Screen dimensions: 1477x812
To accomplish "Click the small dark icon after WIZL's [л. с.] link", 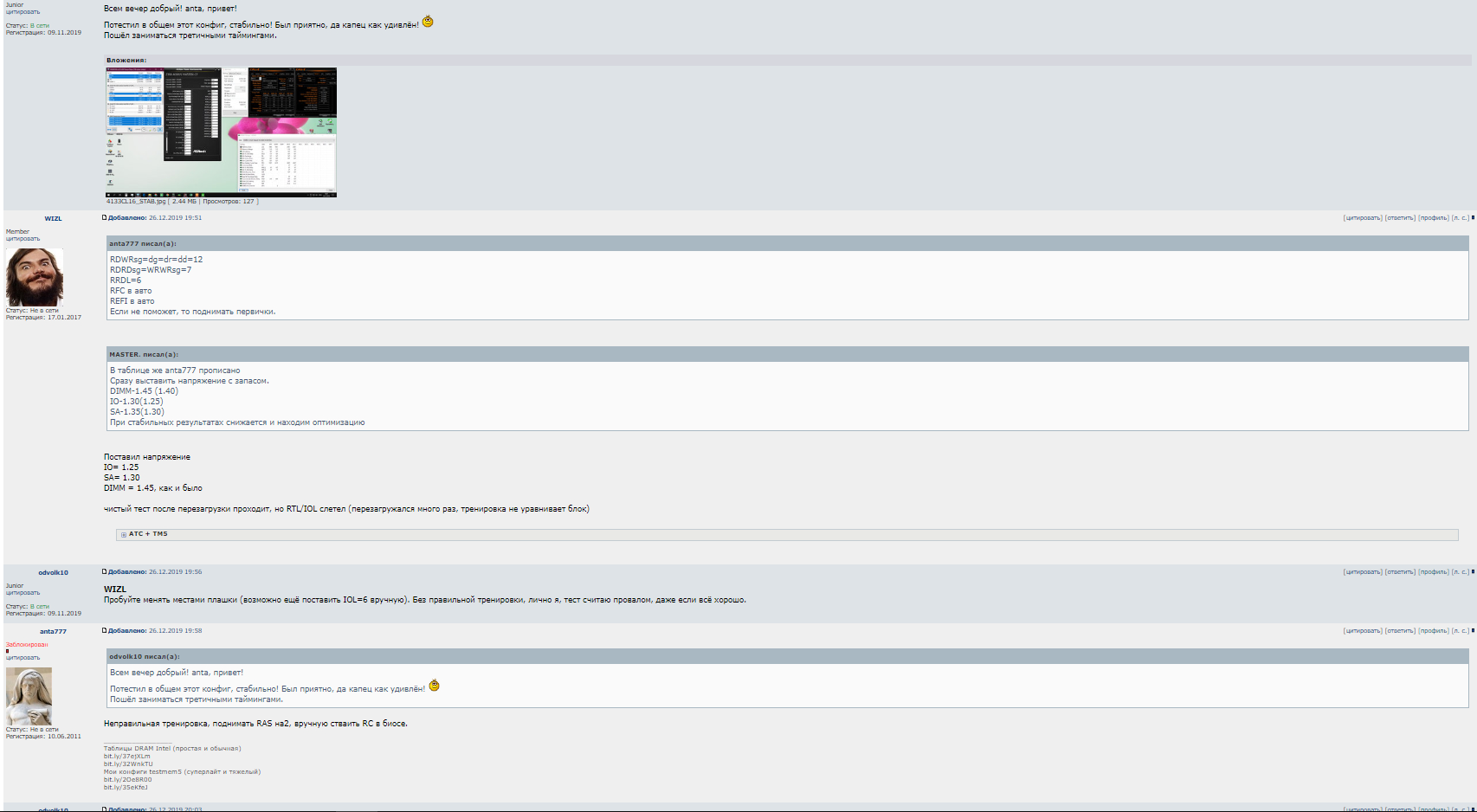I will pyautogui.click(x=1473, y=218).
